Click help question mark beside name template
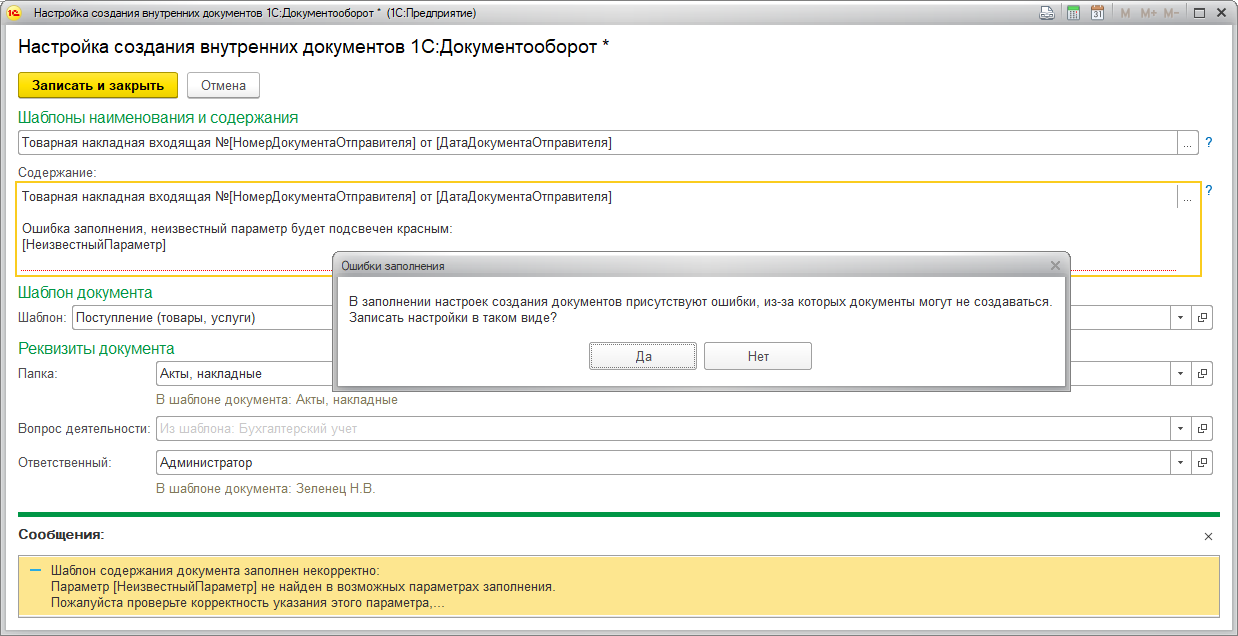Image resolution: width=1238 pixels, height=636 pixels. 1208,143
